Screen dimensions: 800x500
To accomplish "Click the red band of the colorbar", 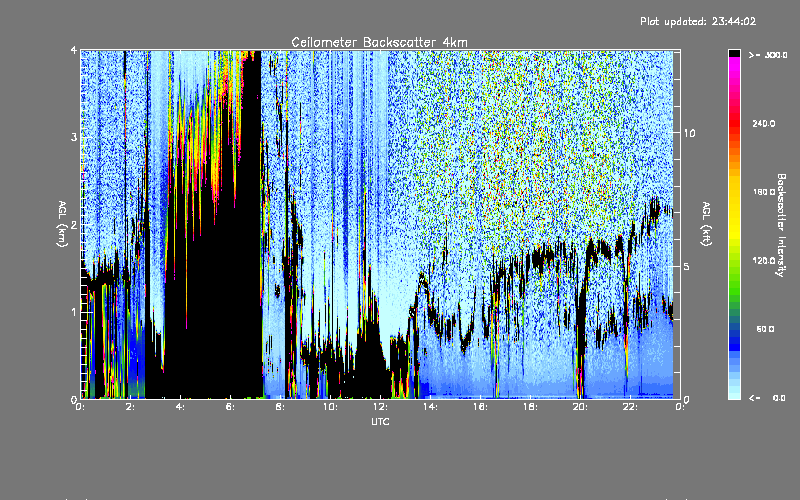I will 734,122.
